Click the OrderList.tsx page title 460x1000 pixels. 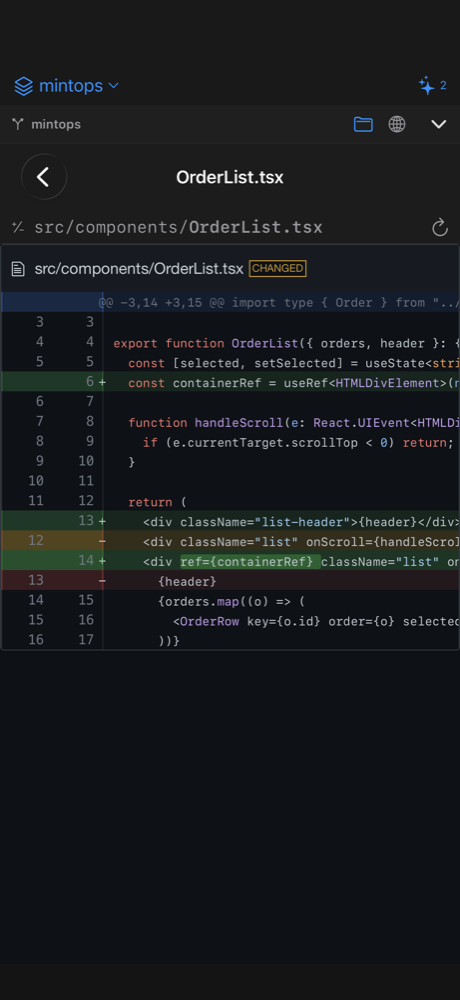230,177
